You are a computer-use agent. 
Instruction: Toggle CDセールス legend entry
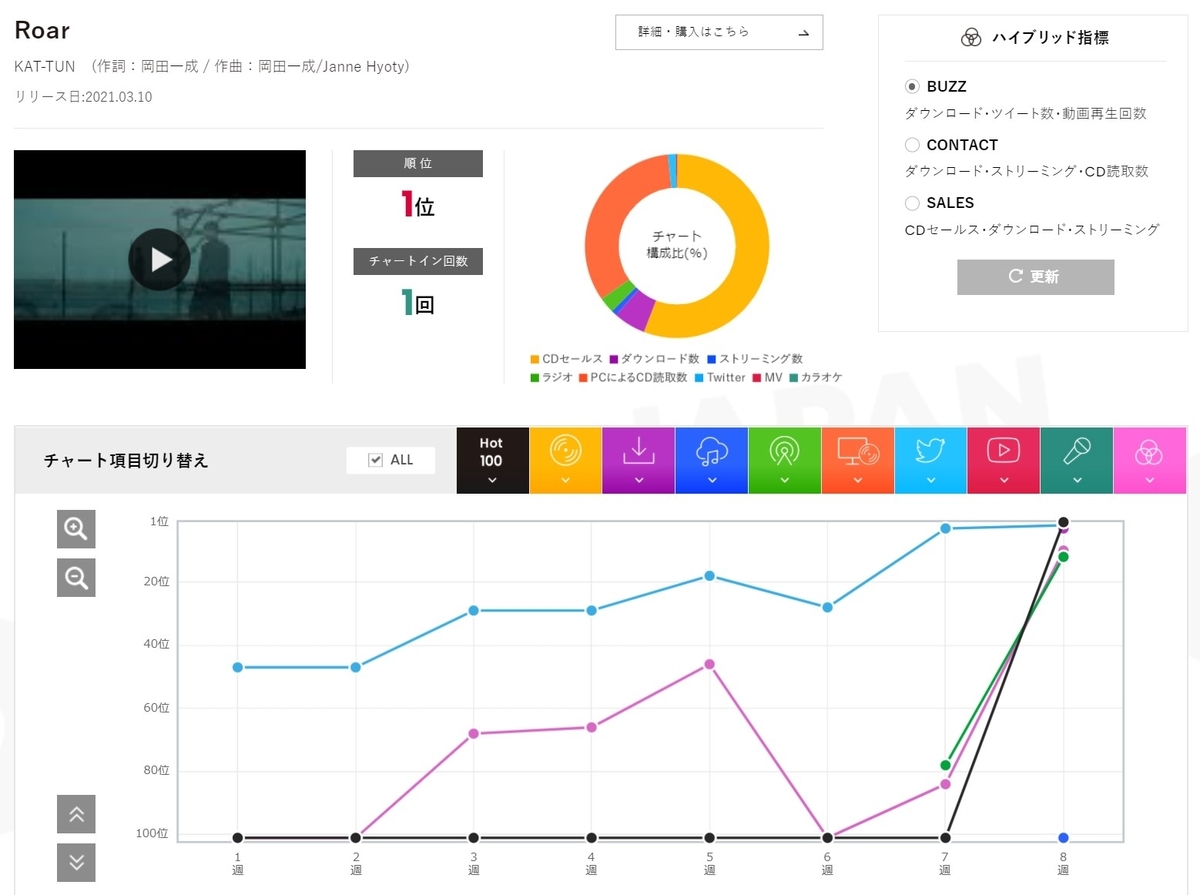click(x=566, y=359)
